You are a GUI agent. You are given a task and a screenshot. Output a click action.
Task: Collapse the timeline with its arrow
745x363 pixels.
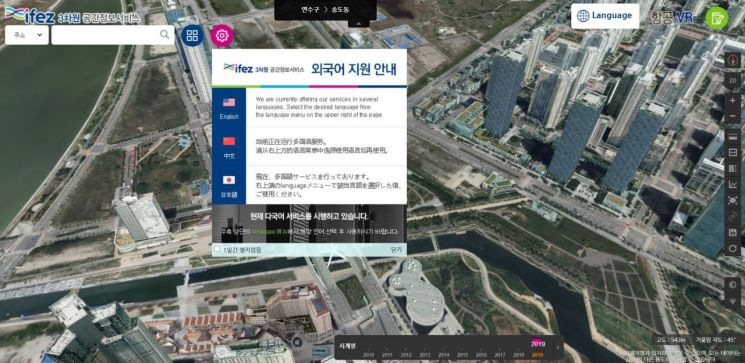(x=558, y=347)
